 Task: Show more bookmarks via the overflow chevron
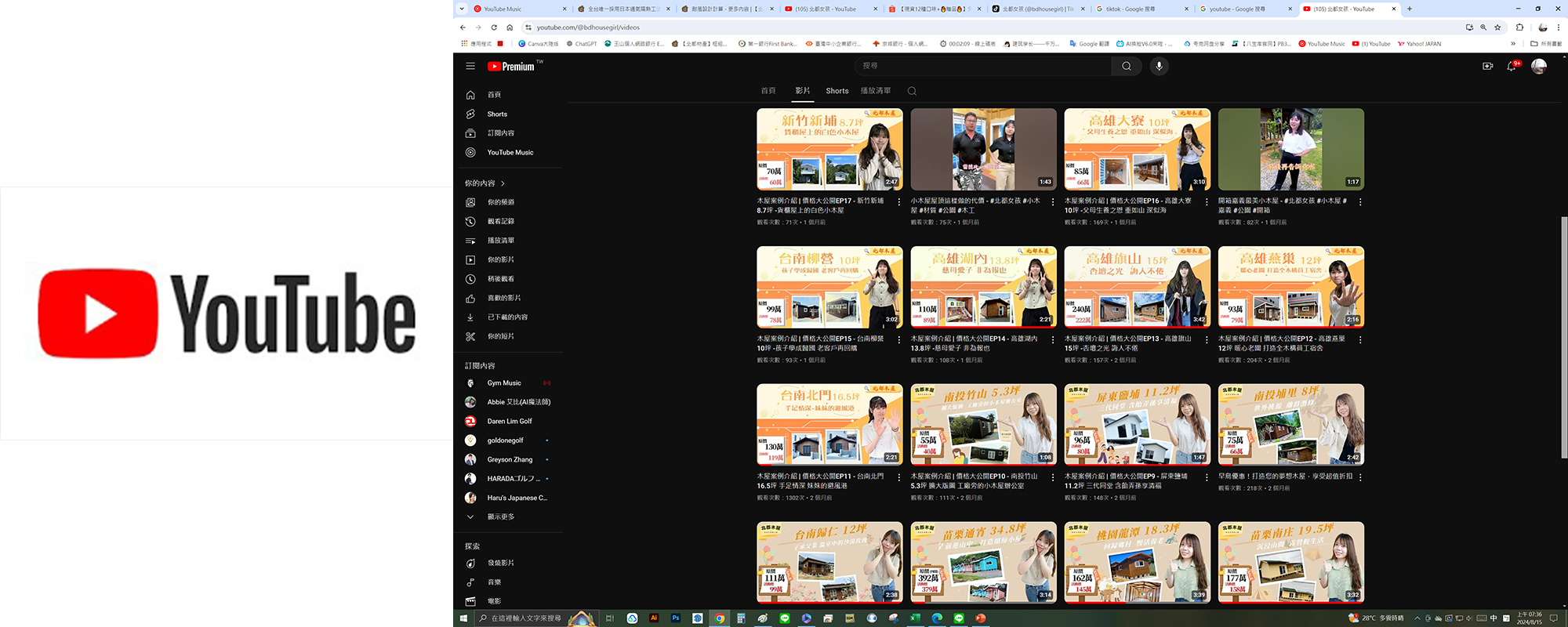pos(1513,44)
